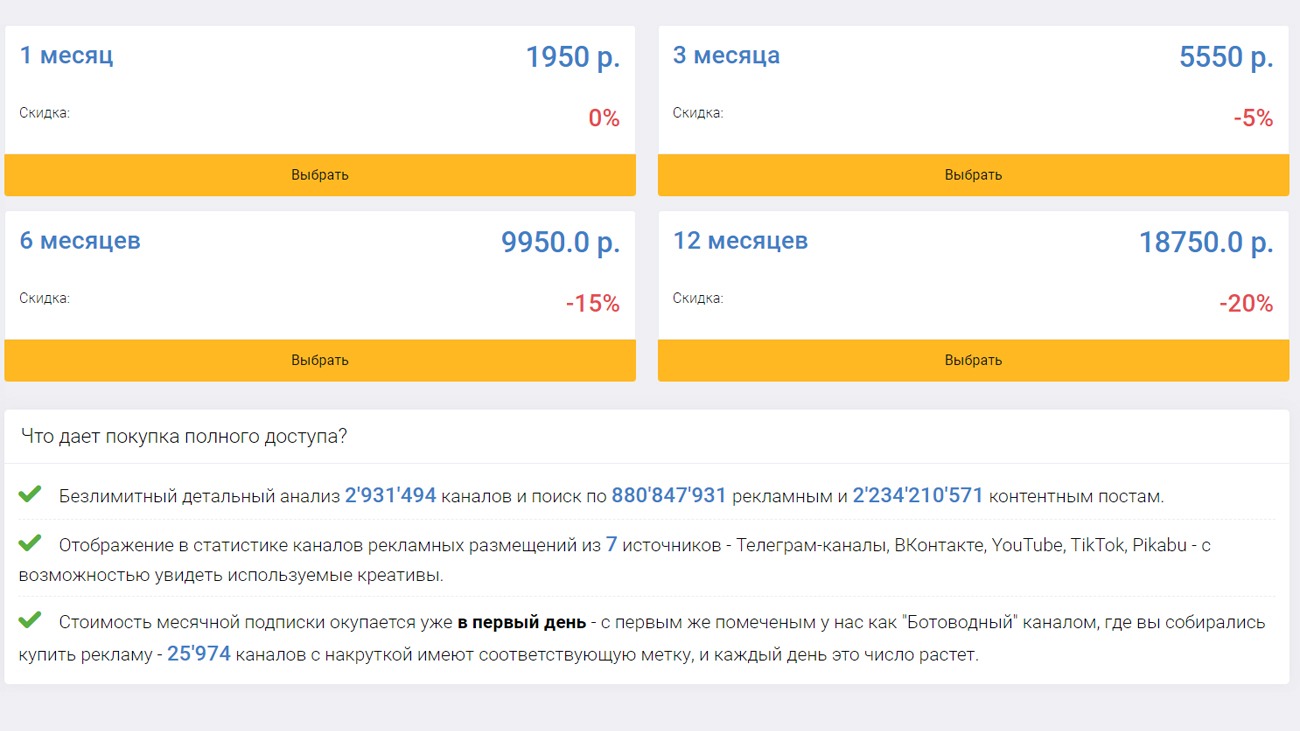Viewport: 1300px width, 731px height.
Task: Click the '1 месяц' plan title
Action: click(67, 55)
